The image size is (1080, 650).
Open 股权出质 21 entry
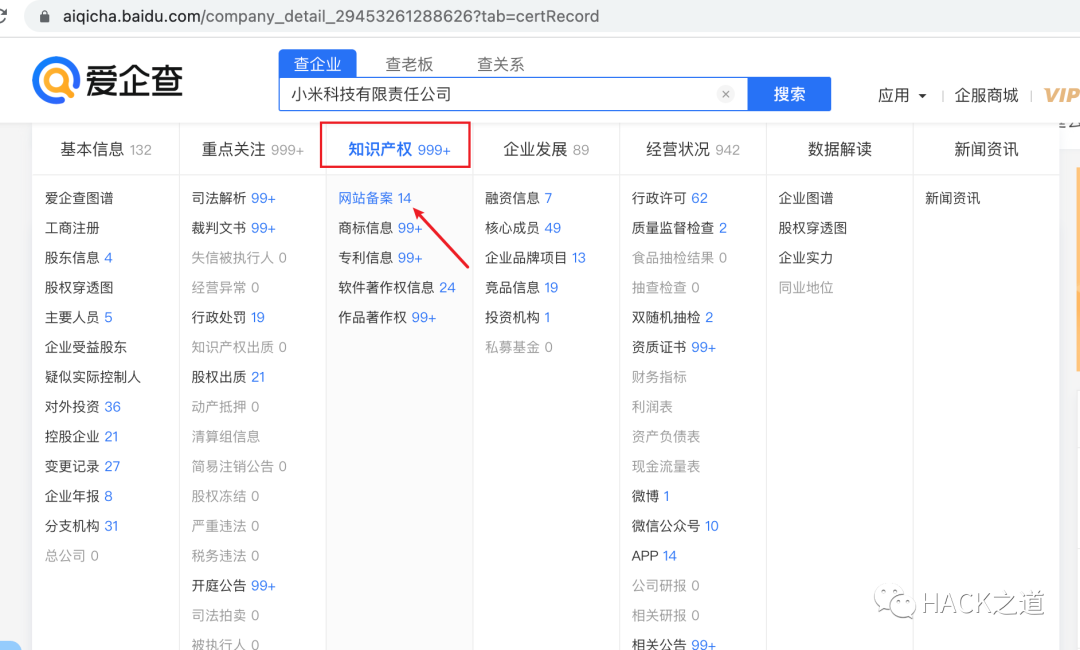(x=228, y=377)
